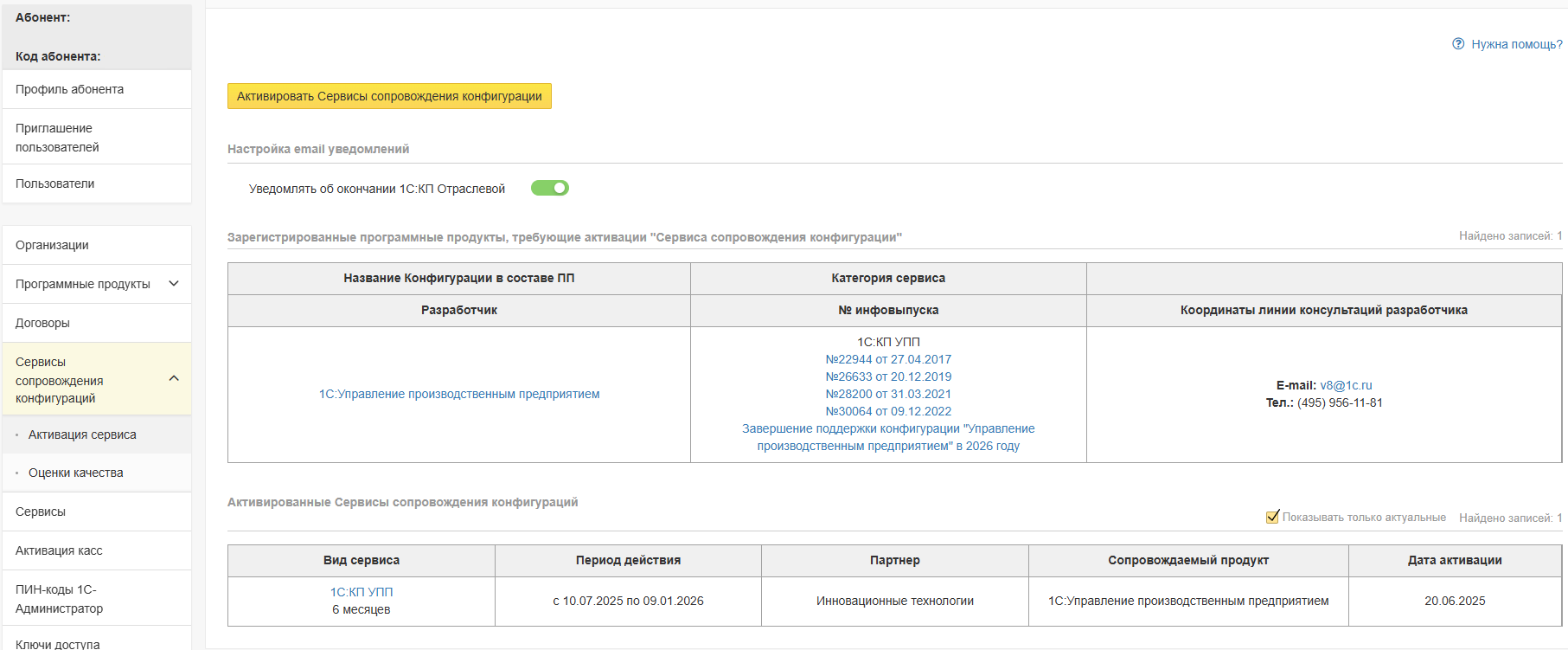Viewport: 1568px width, 650px height.
Task: Toggle the 1С:КП Отраслевой notification switch
Action: tap(550, 188)
